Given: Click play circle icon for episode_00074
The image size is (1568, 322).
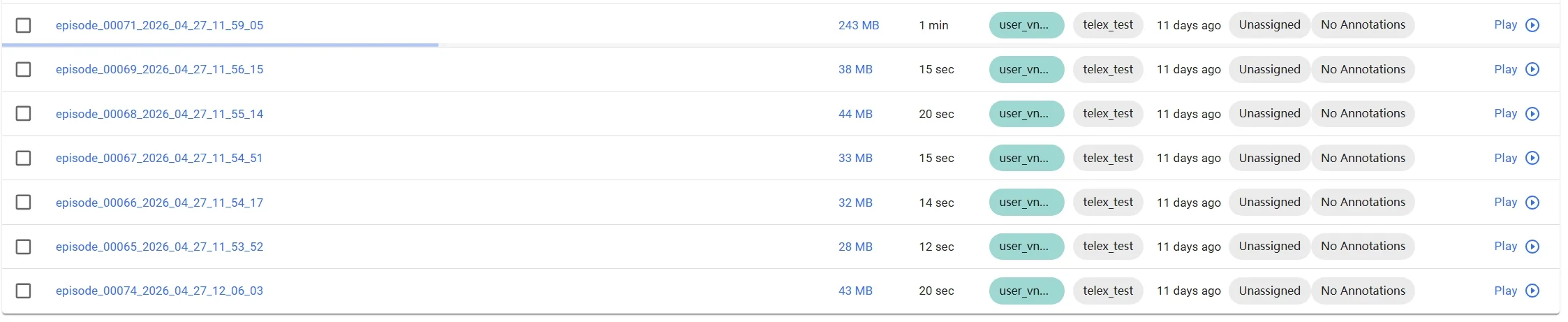Looking at the screenshot, I should coord(1532,291).
